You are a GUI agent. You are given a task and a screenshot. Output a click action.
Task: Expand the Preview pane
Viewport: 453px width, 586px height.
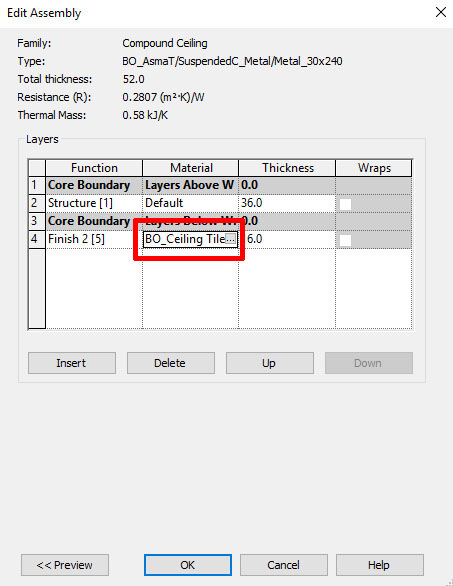(x=65, y=565)
